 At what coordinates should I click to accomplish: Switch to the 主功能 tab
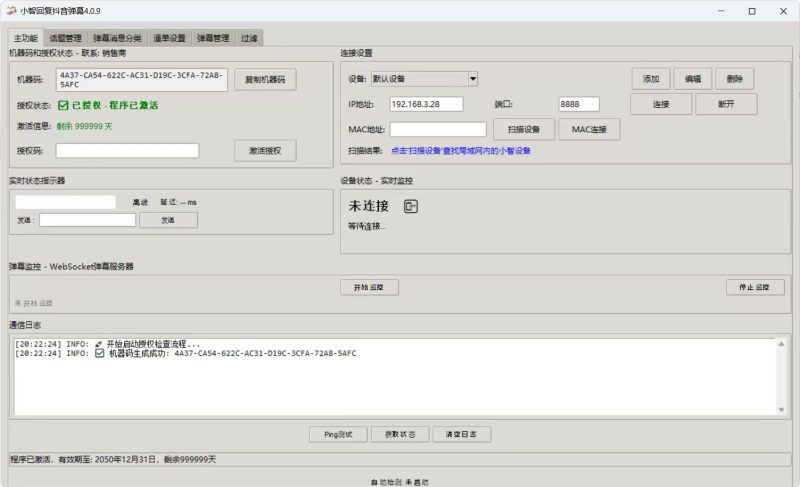[26, 38]
